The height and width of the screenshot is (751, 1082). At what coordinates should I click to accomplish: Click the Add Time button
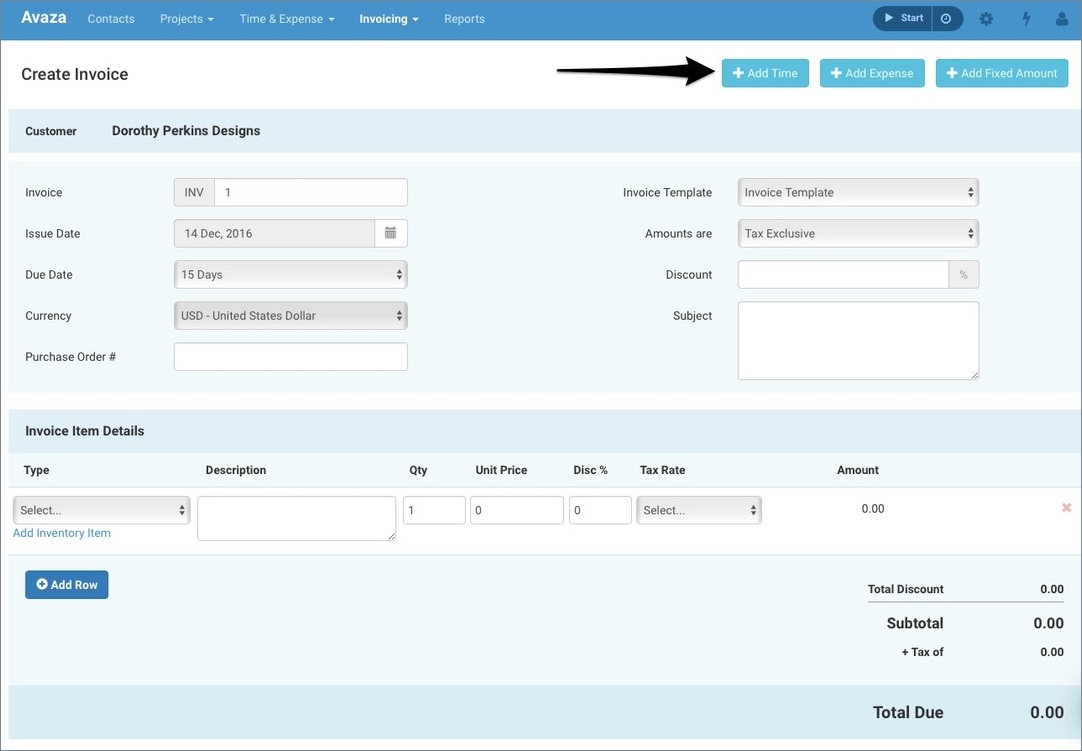coord(765,72)
